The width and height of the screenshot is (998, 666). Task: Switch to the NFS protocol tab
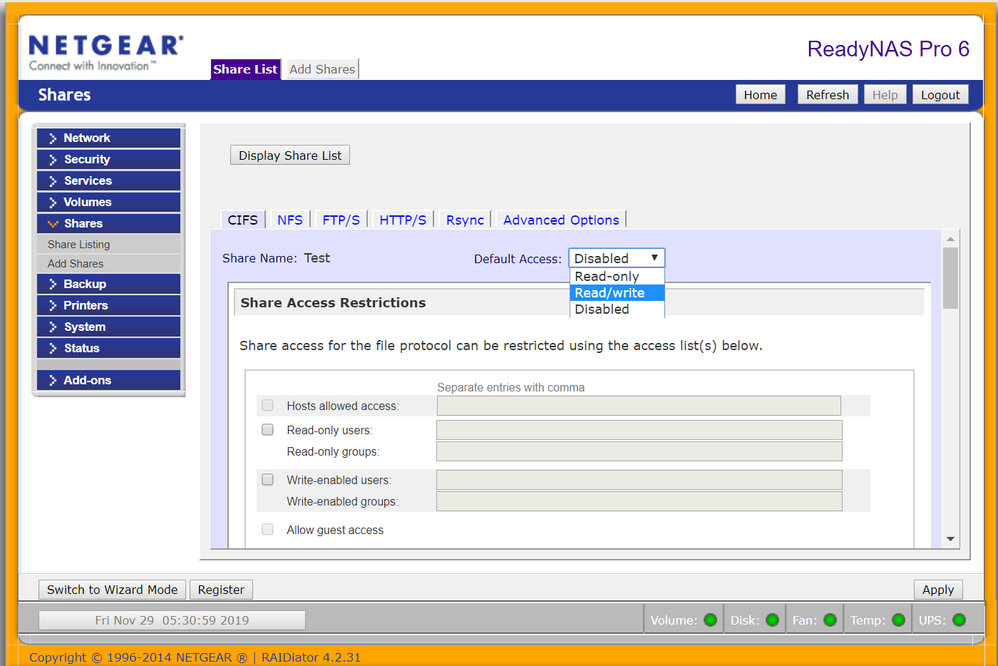pyautogui.click(x=290, y=220)
